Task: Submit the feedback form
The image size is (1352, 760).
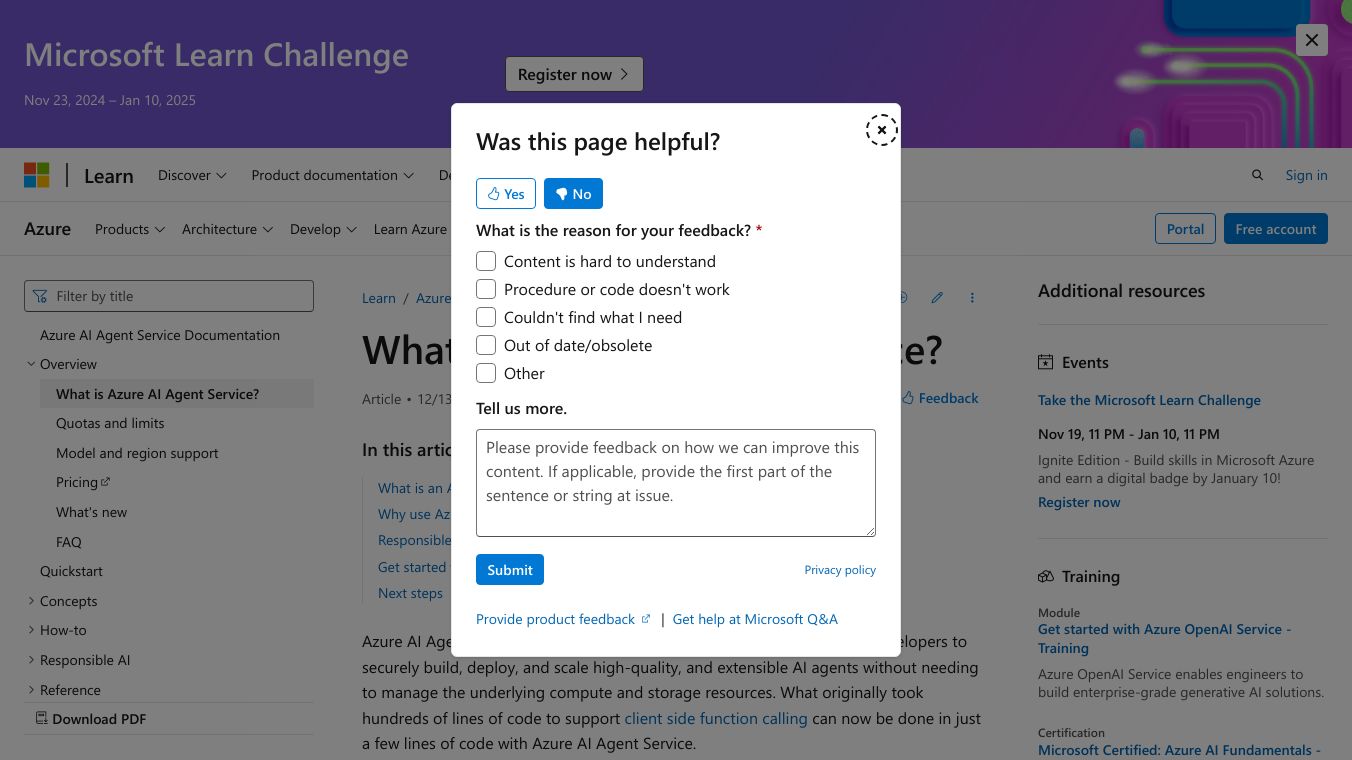Action: pos(510,570)
